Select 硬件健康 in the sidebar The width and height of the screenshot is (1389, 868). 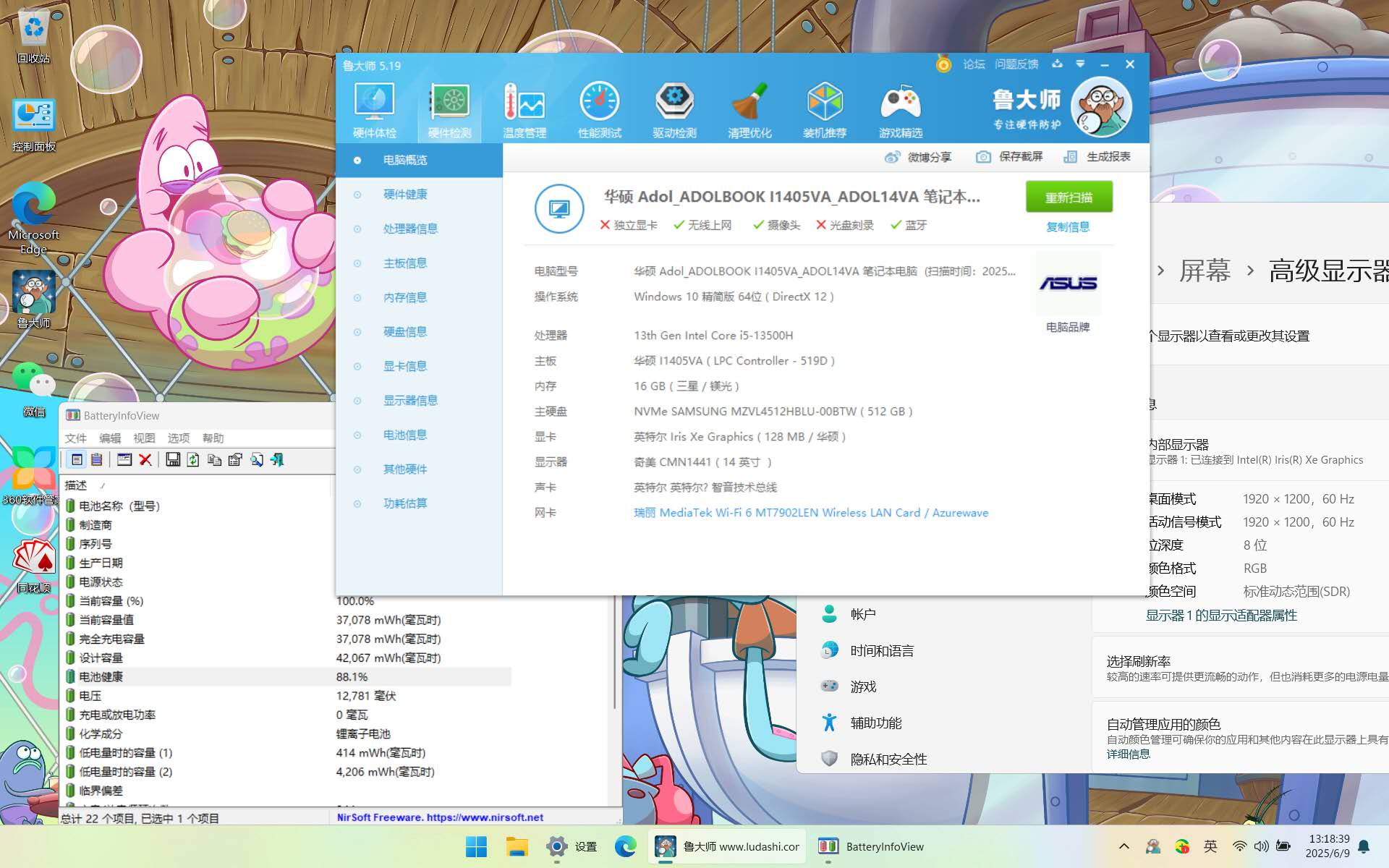coord(419,195)
